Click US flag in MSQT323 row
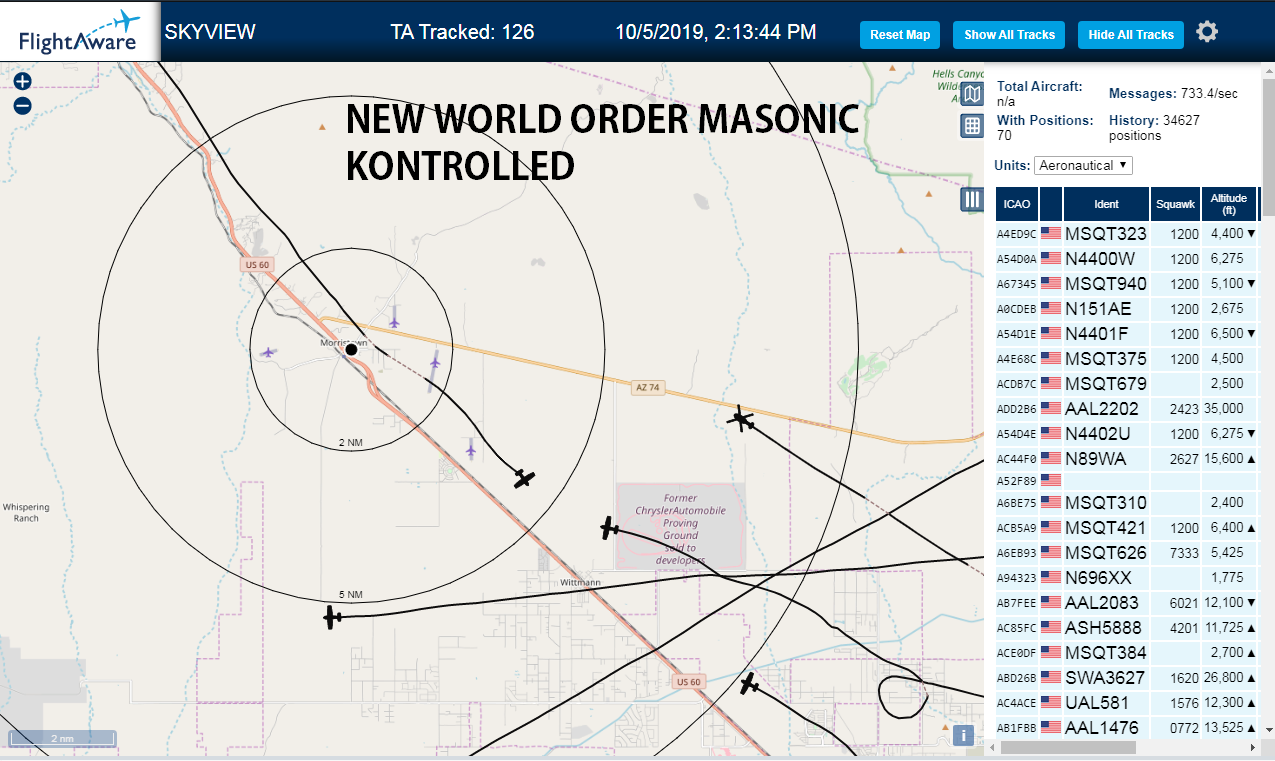Viewport: 1275px width, 761px height. [x=1050, y=233]
